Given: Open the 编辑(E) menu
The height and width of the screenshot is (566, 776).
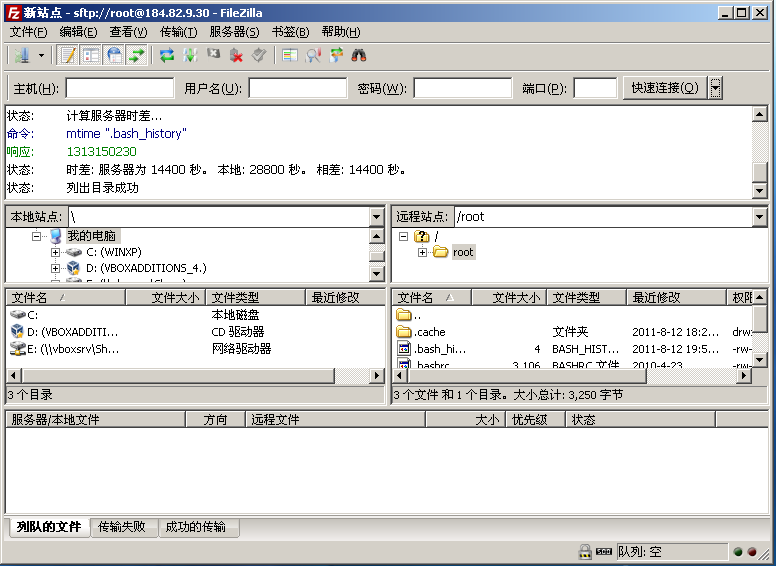Looking at the screenshot, I should pyautogui.click(x=78, y=32).
